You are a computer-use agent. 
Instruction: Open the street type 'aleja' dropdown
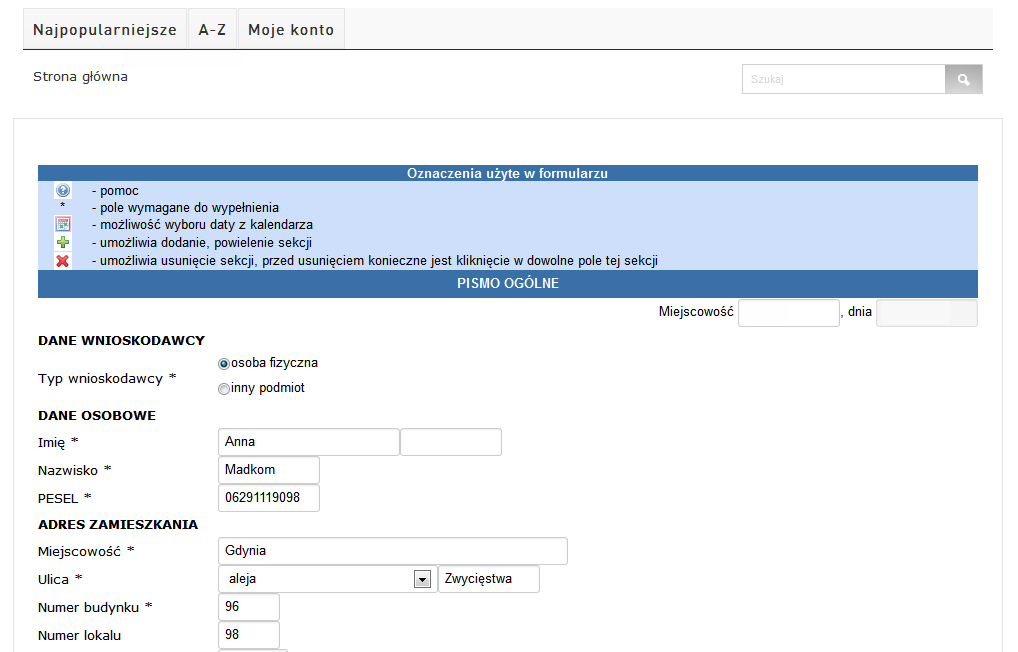coord(422,579)
